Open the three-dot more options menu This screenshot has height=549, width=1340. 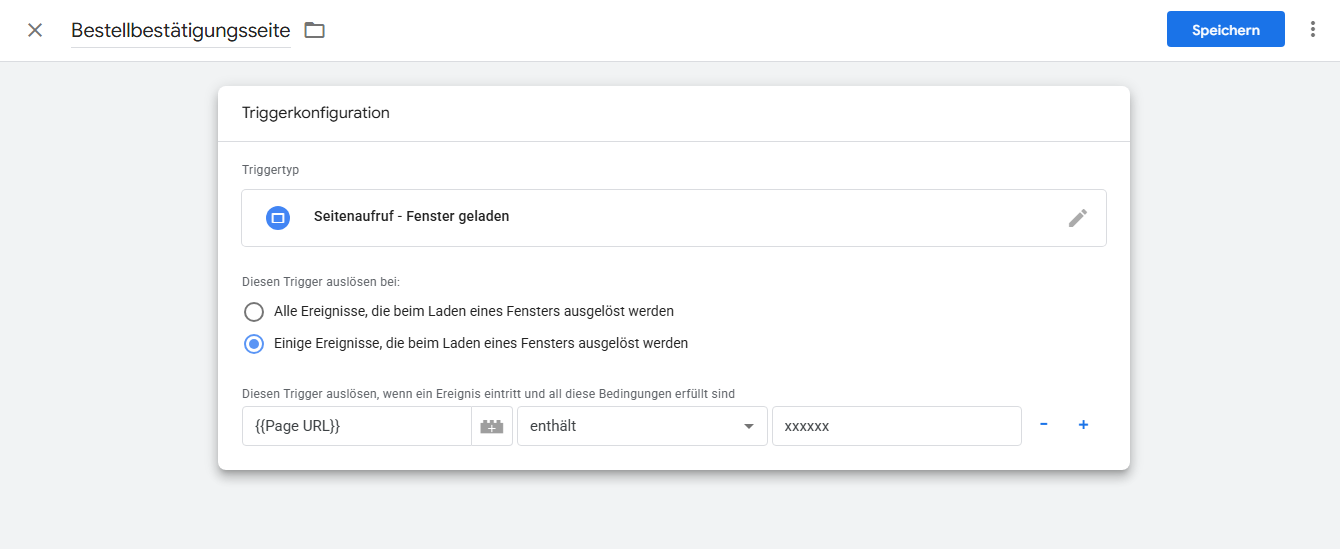pyautogui.click(x=1313, y=30)
